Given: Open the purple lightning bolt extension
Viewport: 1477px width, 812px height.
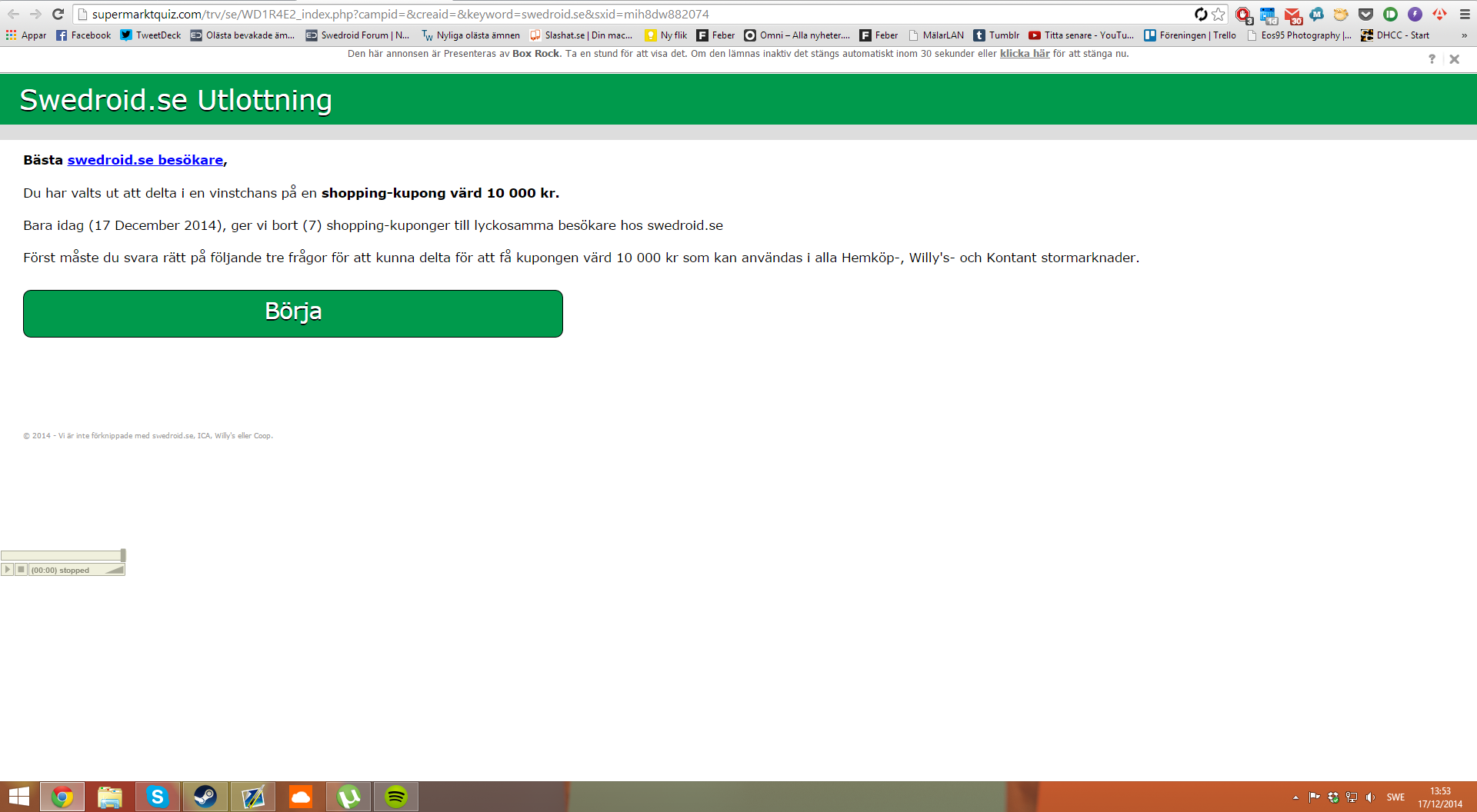Looking at the screenshot, I should pos(1415,14).
